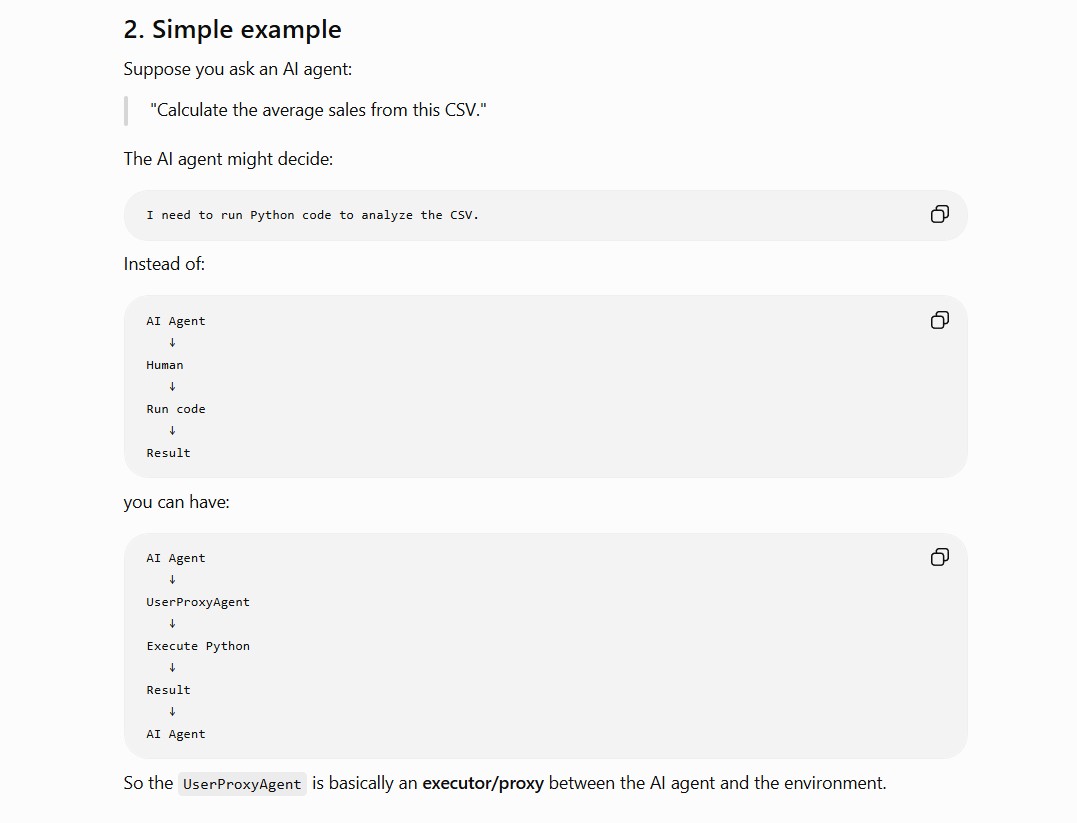
Task: Click the 'Result' line in the first flow block
Action: click(168, 453)
